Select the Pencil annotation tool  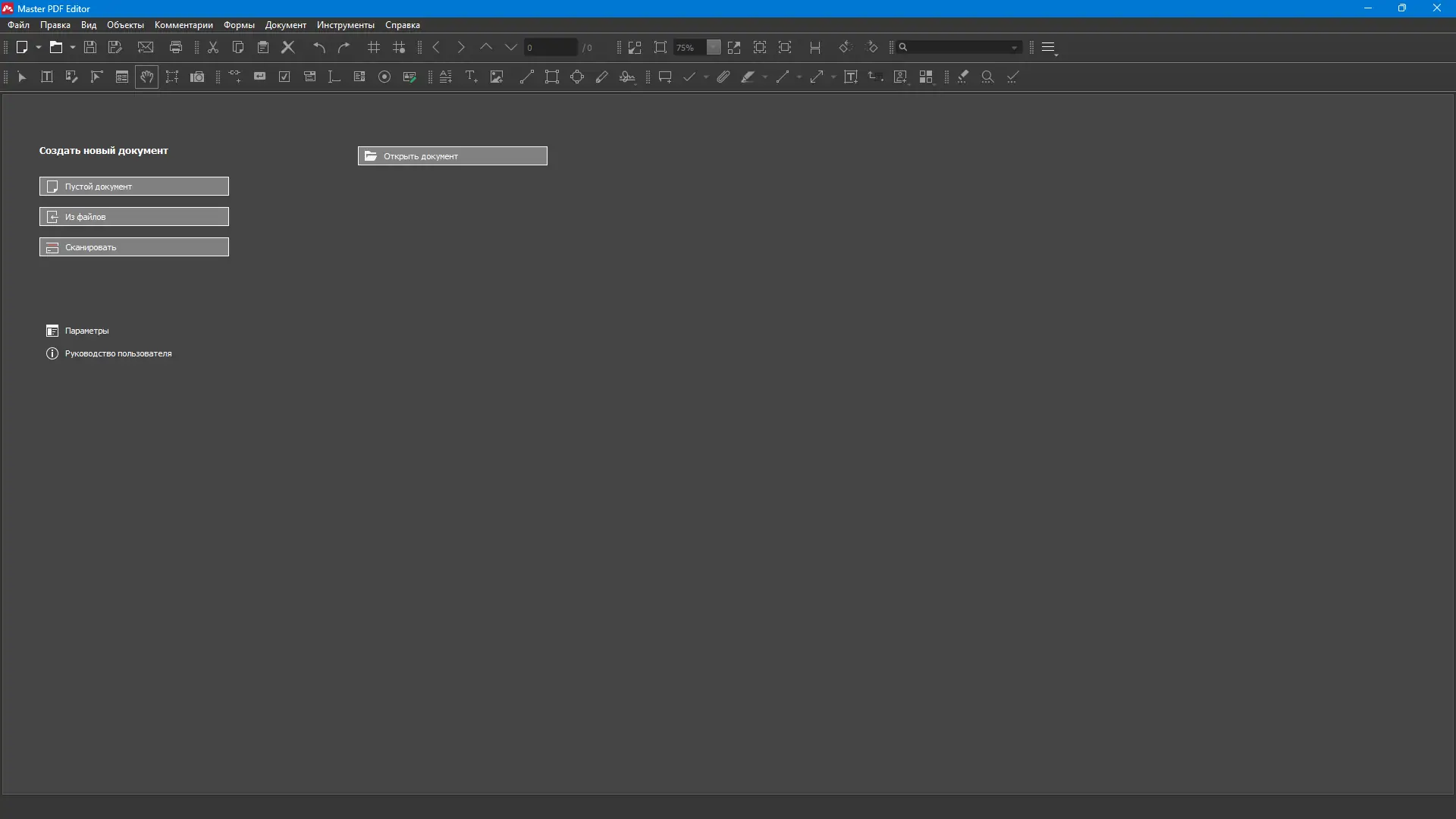[602, 77]
